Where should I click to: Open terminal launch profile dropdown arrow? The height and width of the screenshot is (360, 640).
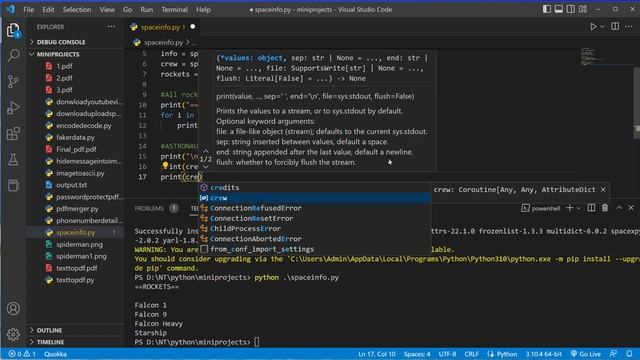578,209
